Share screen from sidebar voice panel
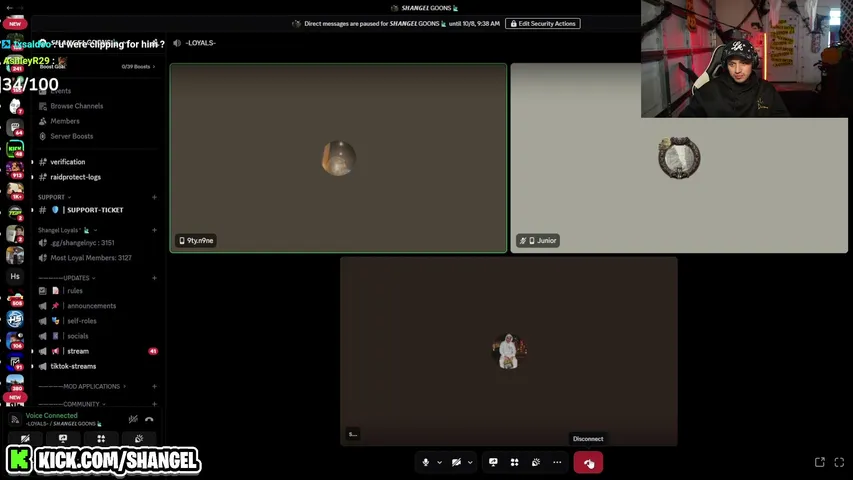Image resolution: width=853 pixels, height=480 pixels. pyautogui.click(x=63, y=438)
